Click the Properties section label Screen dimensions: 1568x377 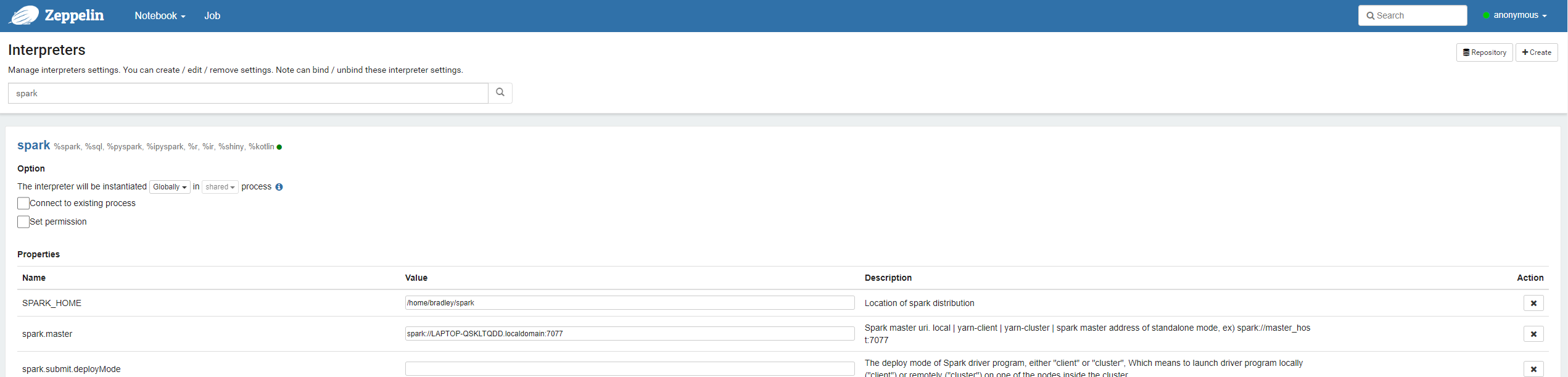point(38,254)
